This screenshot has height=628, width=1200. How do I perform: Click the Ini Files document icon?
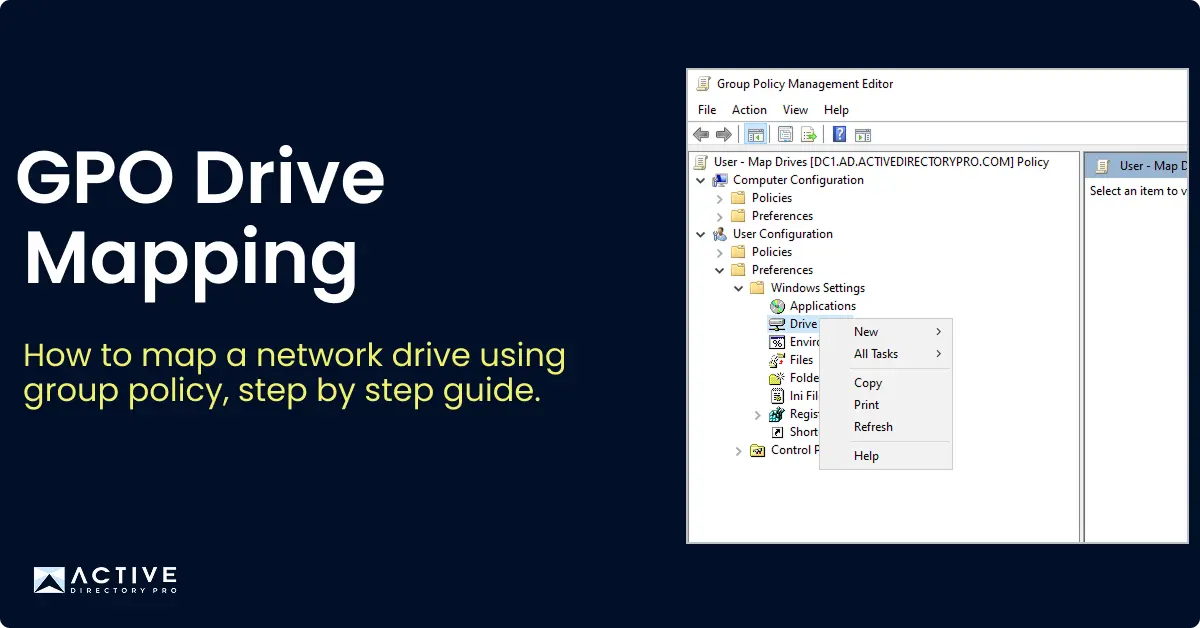pos(777,396)
